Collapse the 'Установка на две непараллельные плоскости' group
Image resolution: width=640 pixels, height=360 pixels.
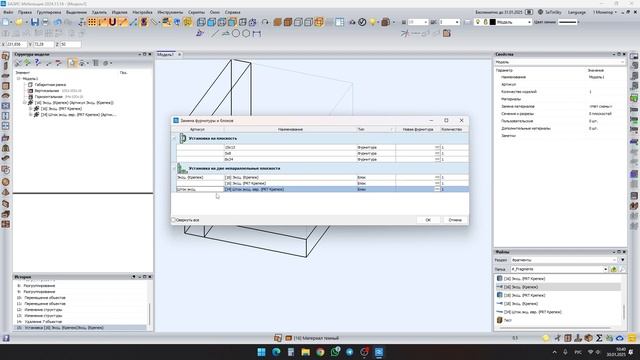[x=174, y=168]
